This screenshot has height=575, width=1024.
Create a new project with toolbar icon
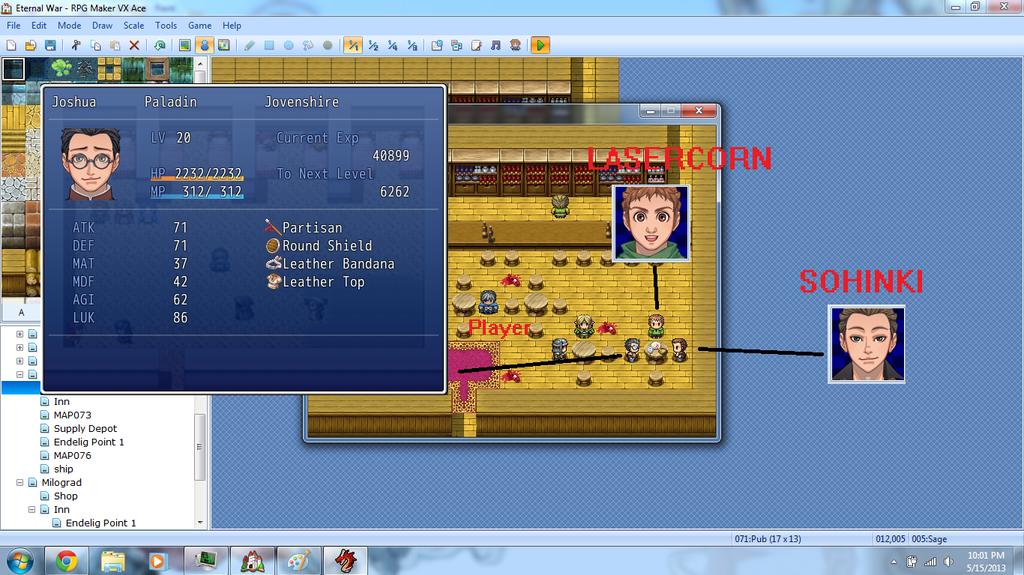tap(11, 45)
